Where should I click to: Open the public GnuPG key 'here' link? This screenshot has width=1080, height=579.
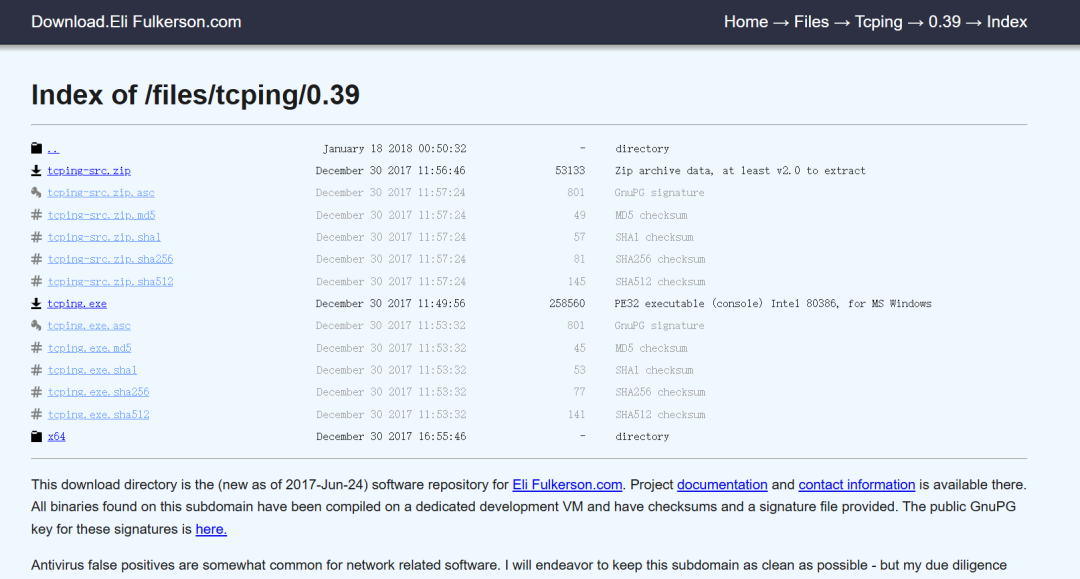[211, 529]
